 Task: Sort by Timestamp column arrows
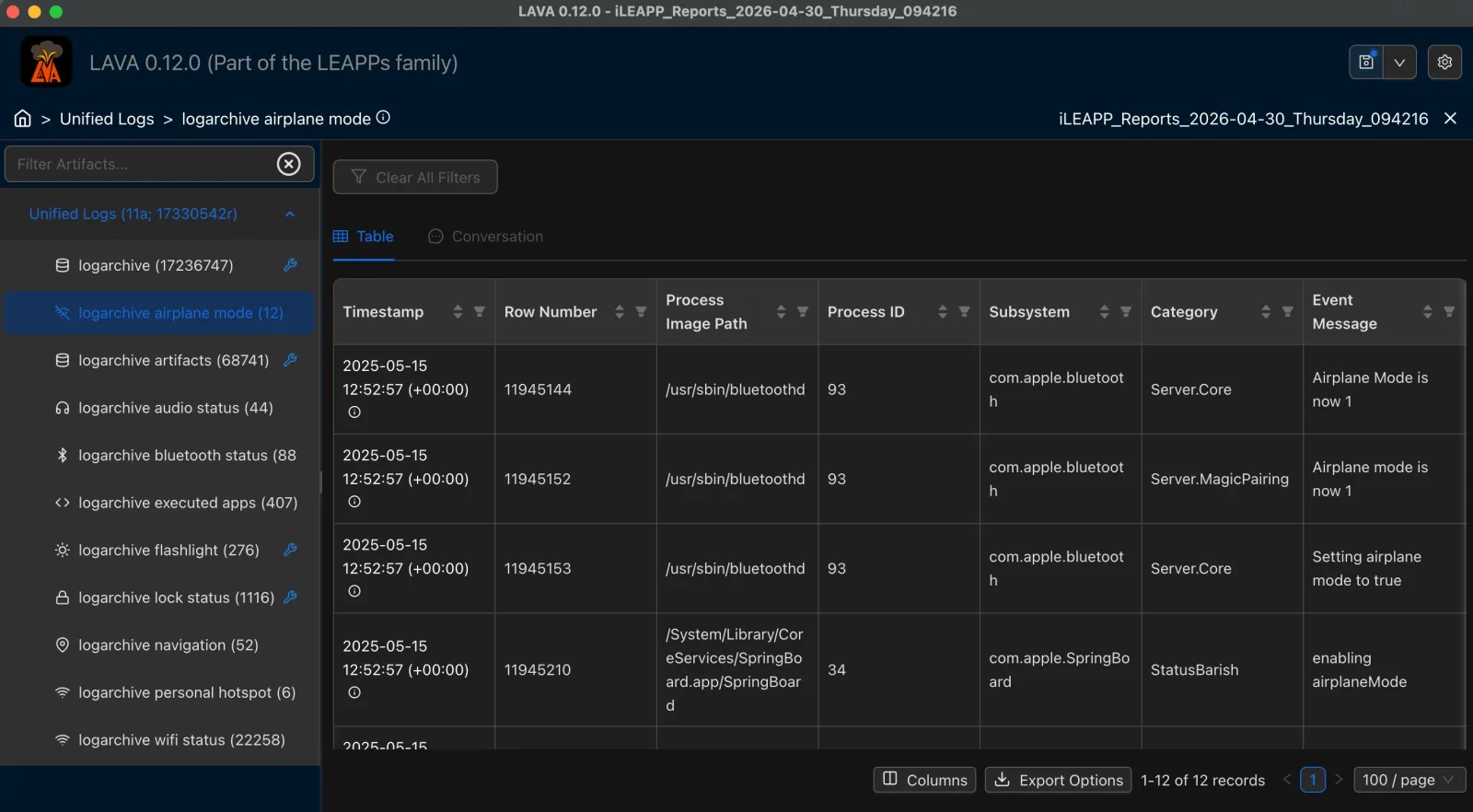[x=458, y=312]
